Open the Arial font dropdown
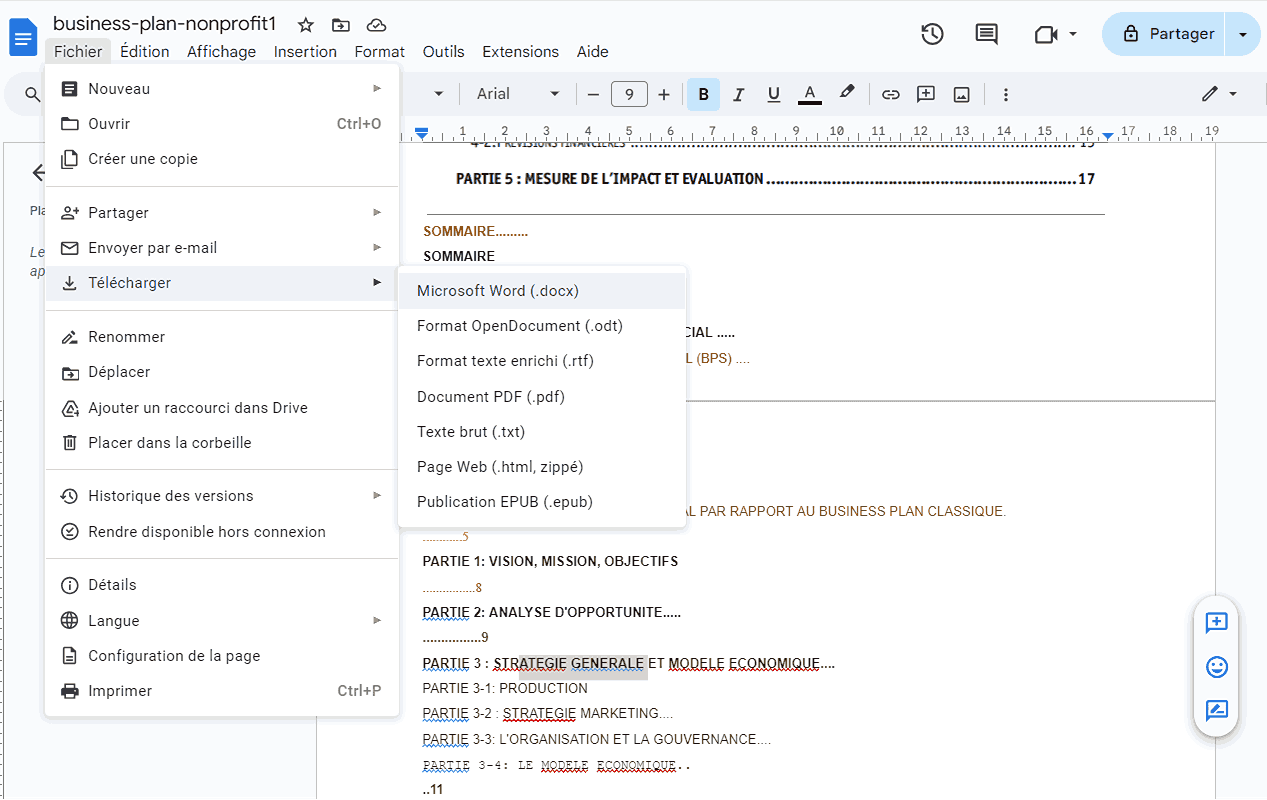The width and height of the screenshot is (1267, 800). 517,94
